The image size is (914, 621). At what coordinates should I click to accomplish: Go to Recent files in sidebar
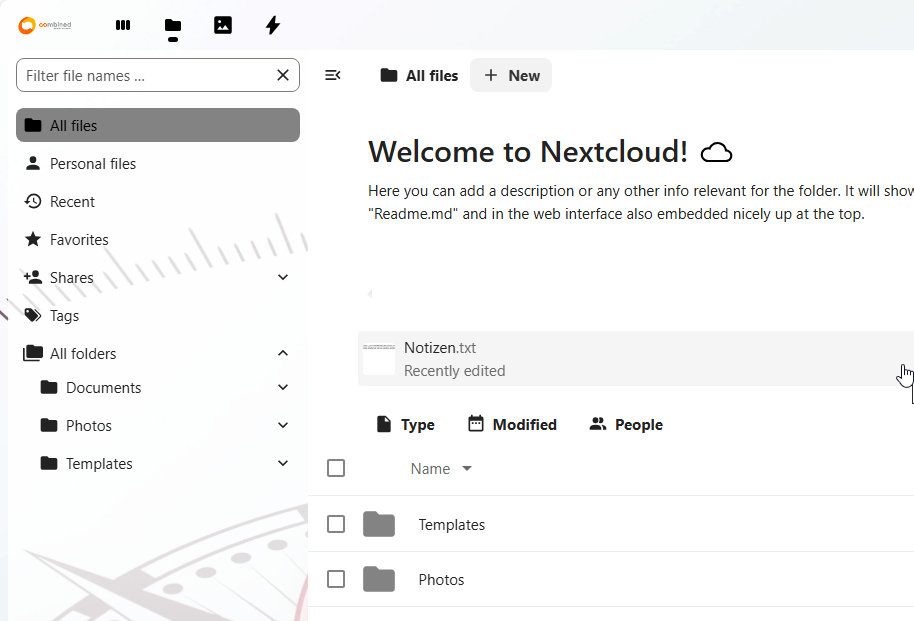tap(72, 201)
